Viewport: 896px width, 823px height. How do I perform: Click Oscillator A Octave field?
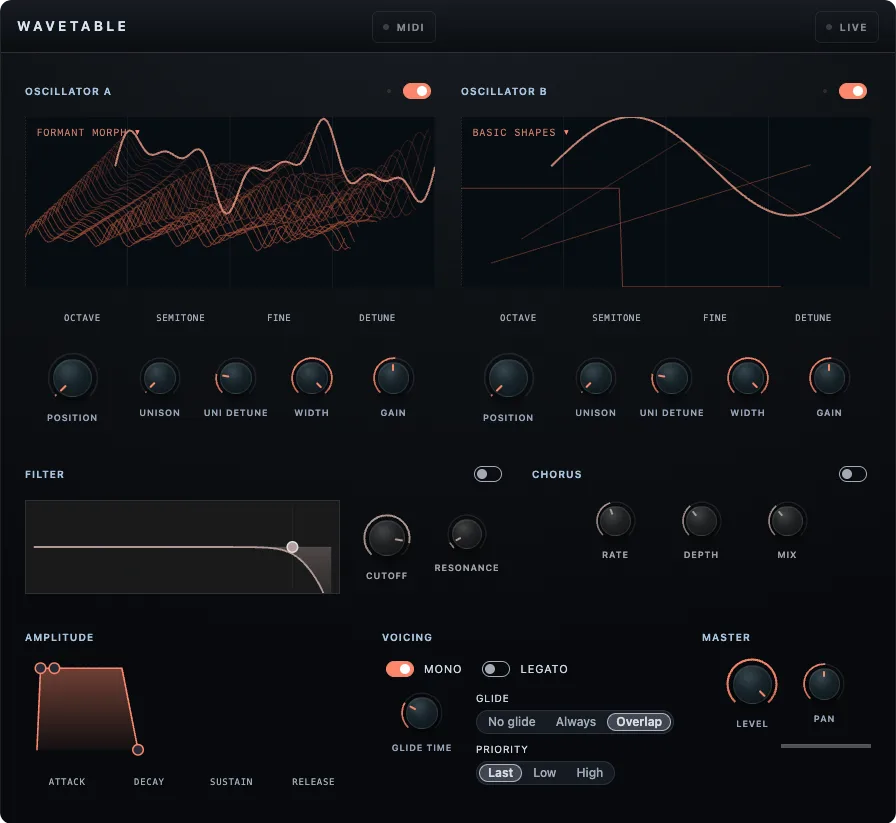[x=82, y=318]
